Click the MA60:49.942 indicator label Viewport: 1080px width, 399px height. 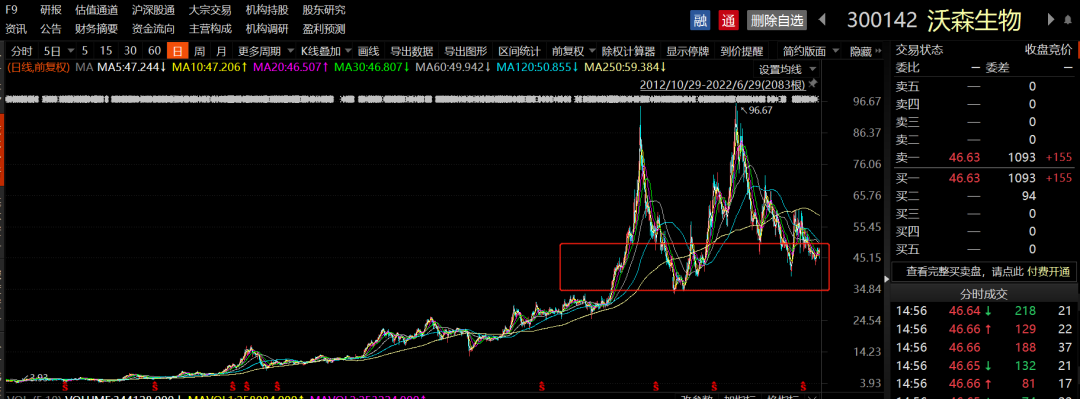point(453,68)
